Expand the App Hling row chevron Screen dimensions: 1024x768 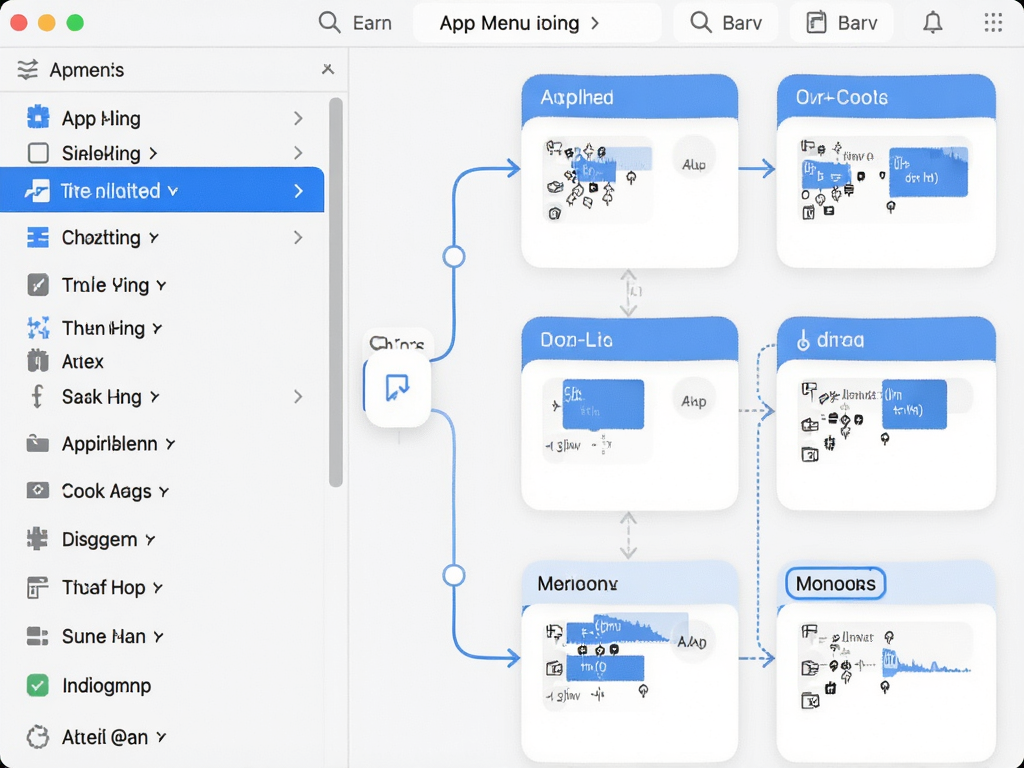coord(298,118)
